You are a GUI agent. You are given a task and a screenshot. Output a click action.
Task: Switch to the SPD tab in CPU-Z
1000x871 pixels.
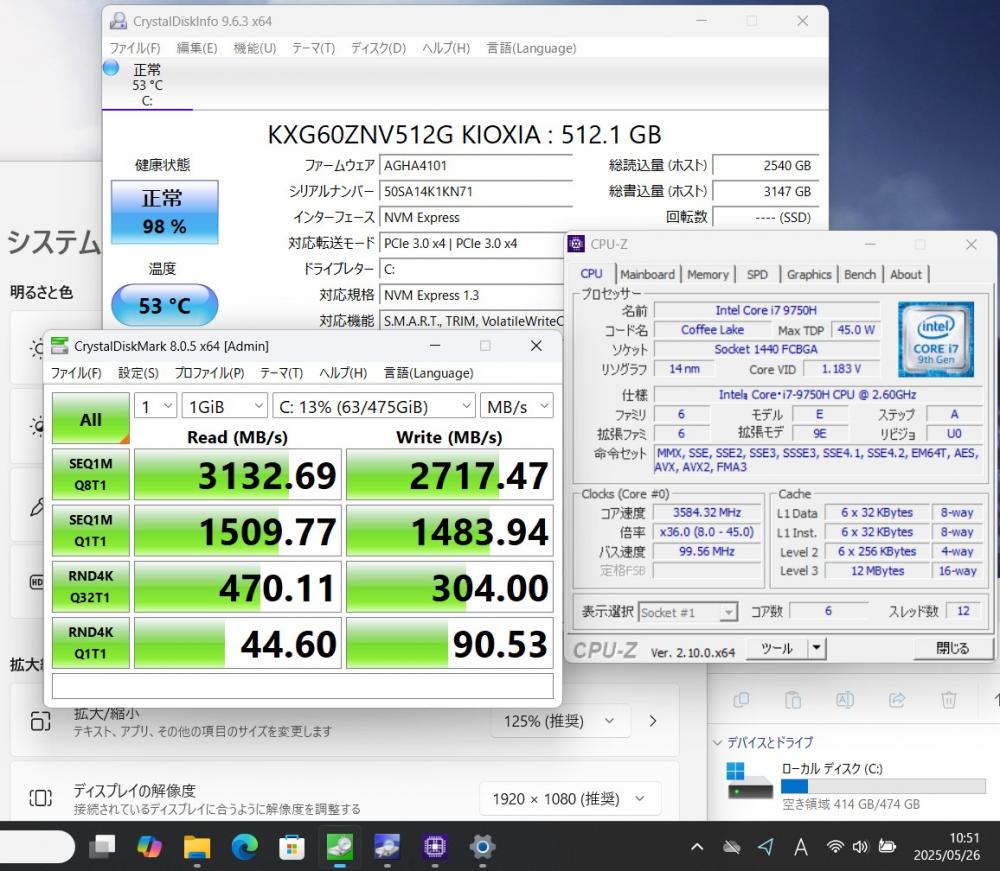coord(757,274)
